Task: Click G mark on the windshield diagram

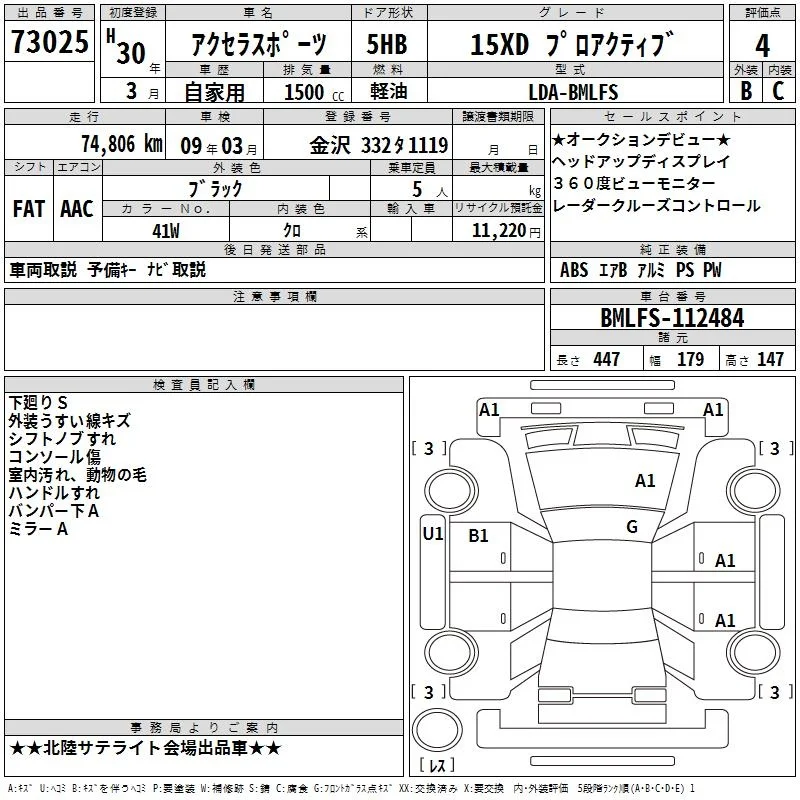Action: 632,527
